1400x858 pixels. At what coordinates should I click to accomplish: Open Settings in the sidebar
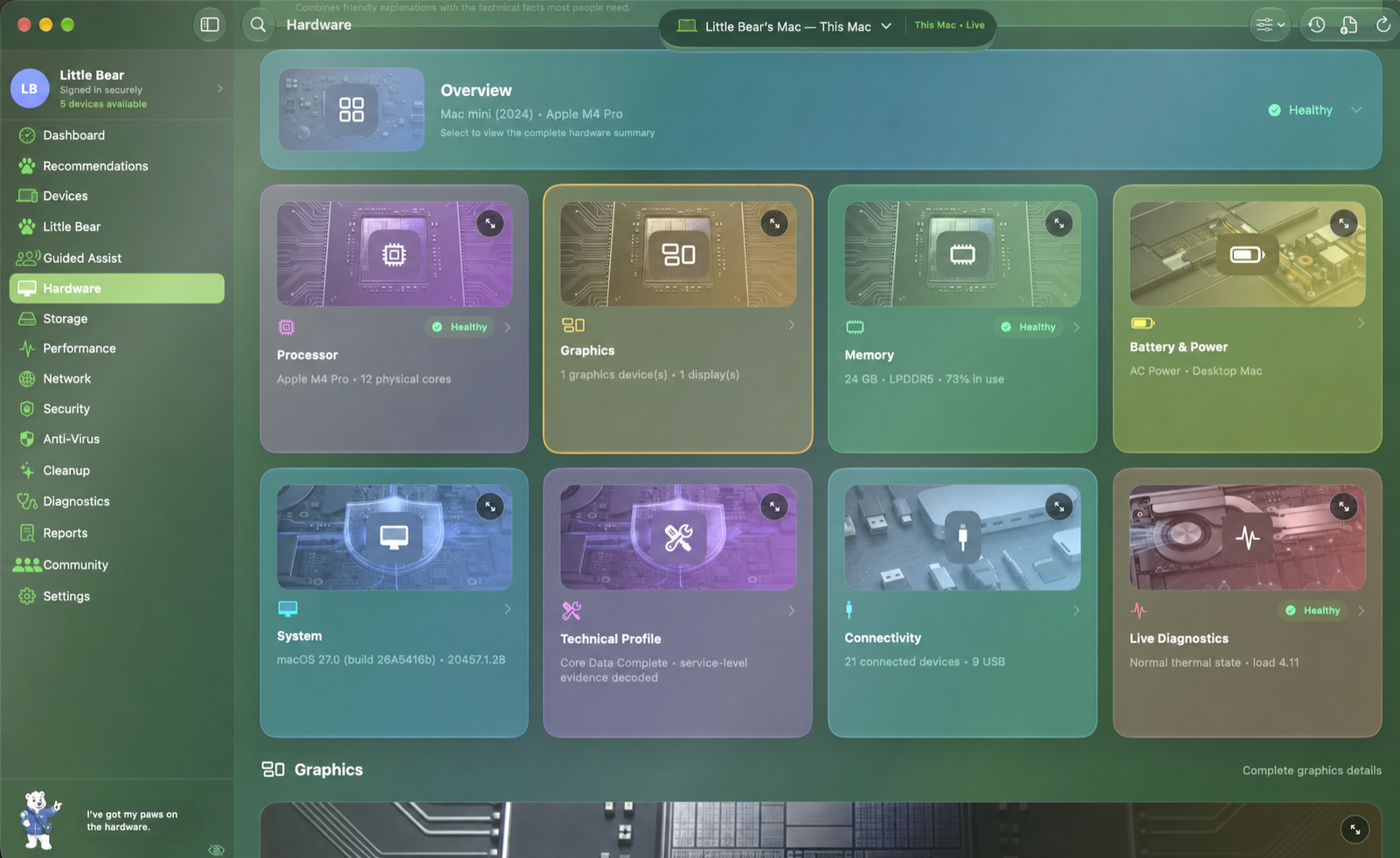(117, 596)
